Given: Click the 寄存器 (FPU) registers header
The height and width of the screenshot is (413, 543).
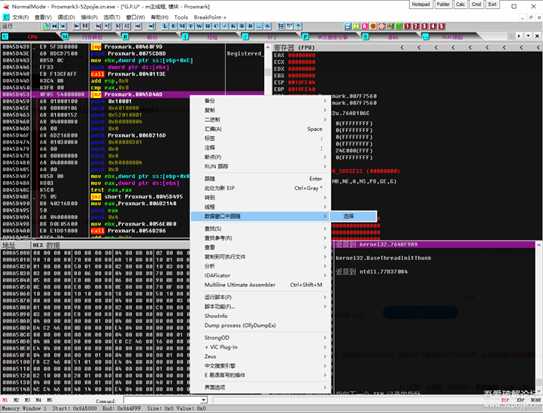Looking at the screenshot, I should pyautogui.click(x=294, y=47).
